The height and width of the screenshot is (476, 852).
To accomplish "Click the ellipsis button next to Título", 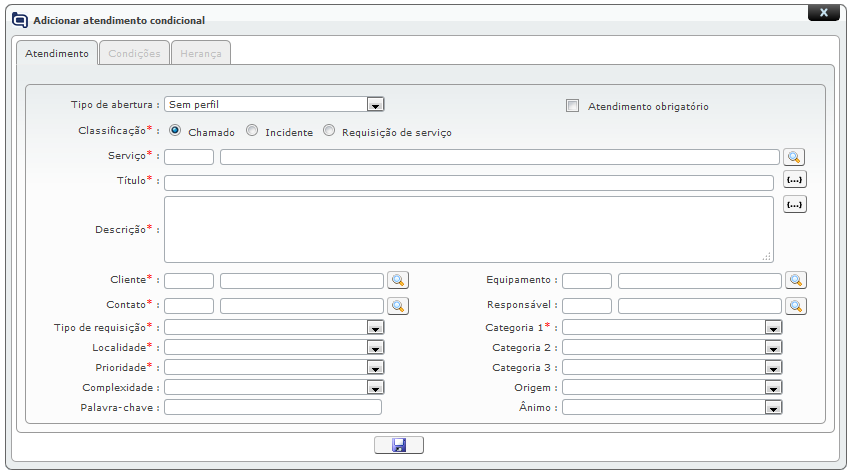I will click(x=795, y=180).
